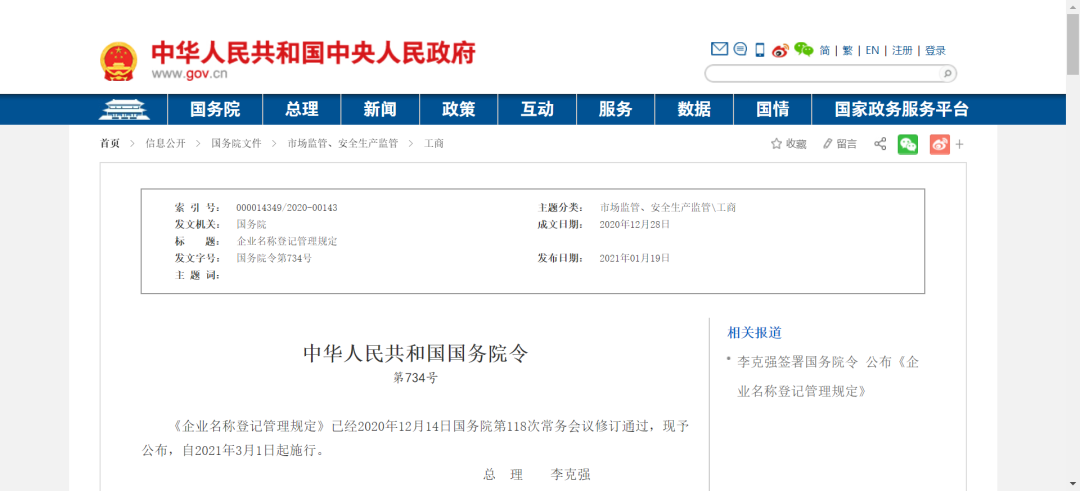Click the 中华人民共和国中央人民政府 title banner

point(313,52)
